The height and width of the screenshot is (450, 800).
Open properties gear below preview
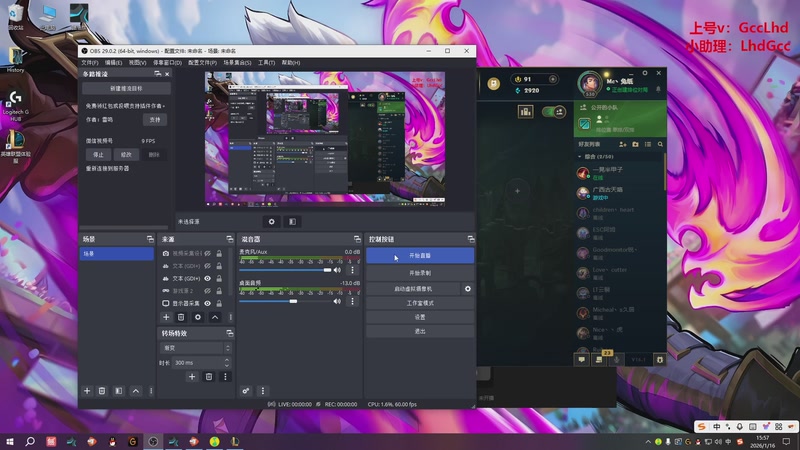(x=271, y=221)
